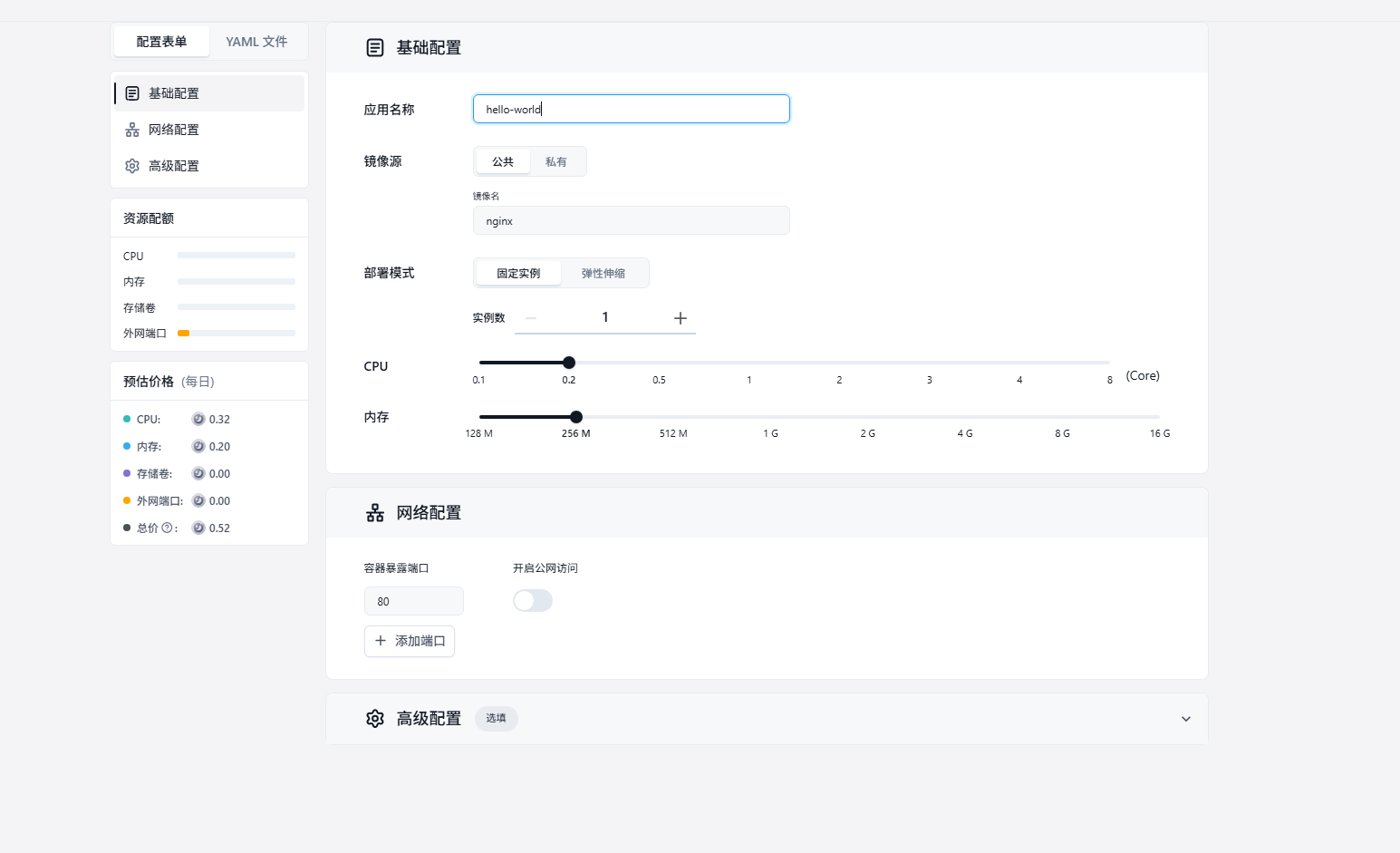Open the 配置表单 tab
The height and width of the screenshot is (853, 1400).
click(x=161, y=42)
